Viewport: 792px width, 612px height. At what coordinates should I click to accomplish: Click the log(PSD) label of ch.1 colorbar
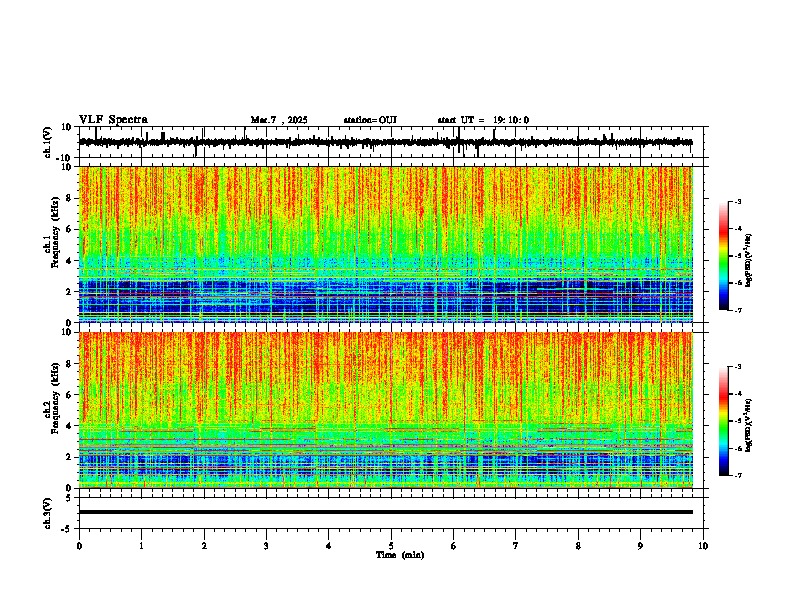[x=749, y=261]
